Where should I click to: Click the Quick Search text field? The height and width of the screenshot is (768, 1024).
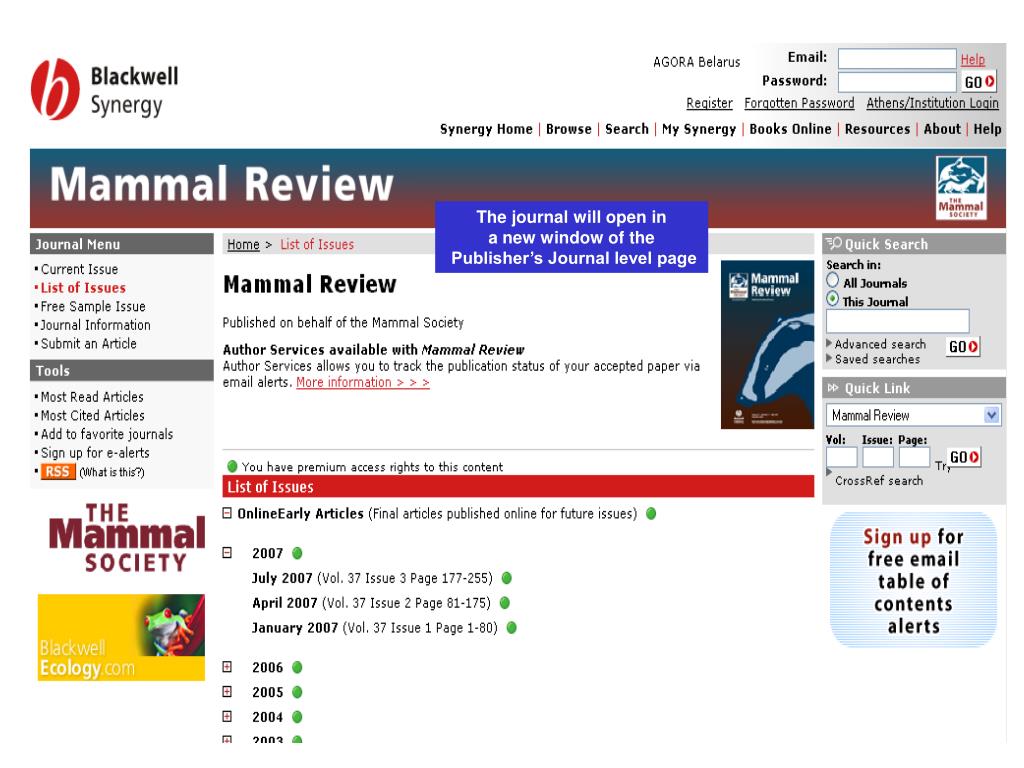click(897, 321)
